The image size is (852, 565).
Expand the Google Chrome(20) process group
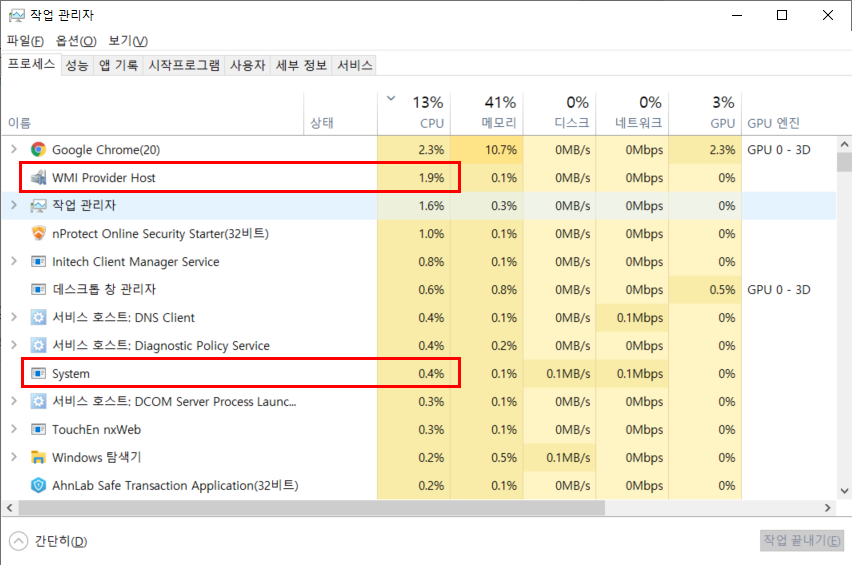click(14, 149)
